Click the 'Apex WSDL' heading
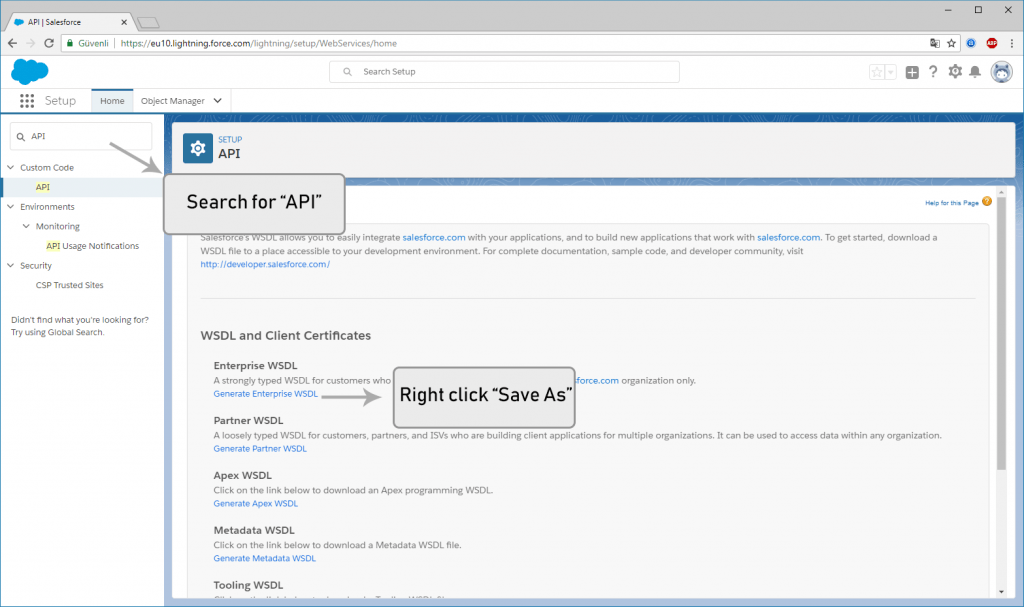1024x607 pixels. 242,476
